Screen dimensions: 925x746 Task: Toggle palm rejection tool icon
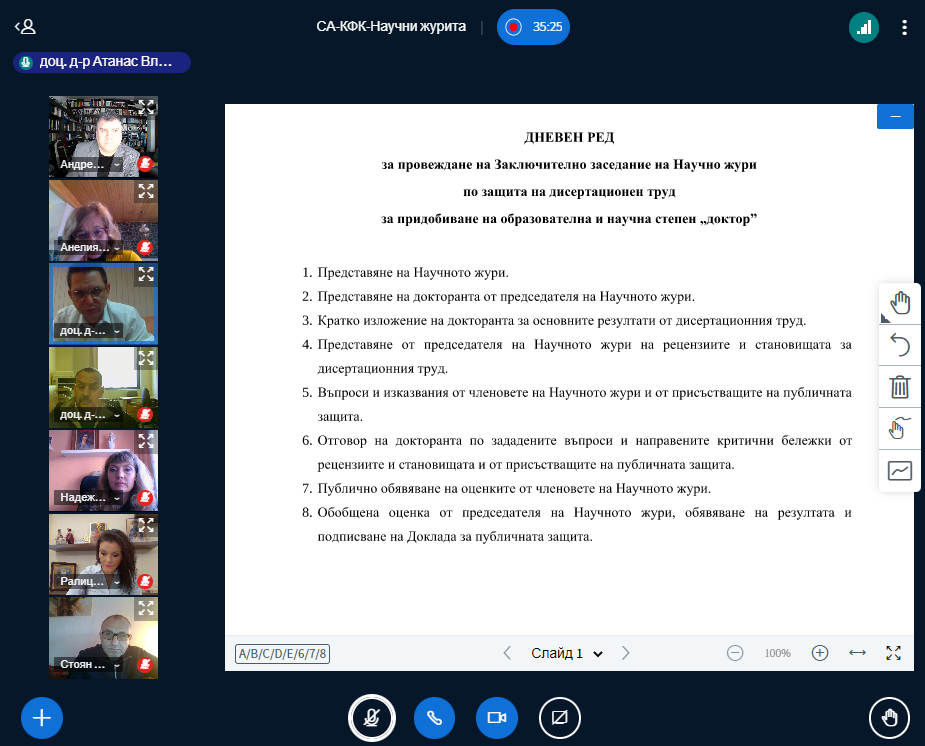tap(899, 429)
